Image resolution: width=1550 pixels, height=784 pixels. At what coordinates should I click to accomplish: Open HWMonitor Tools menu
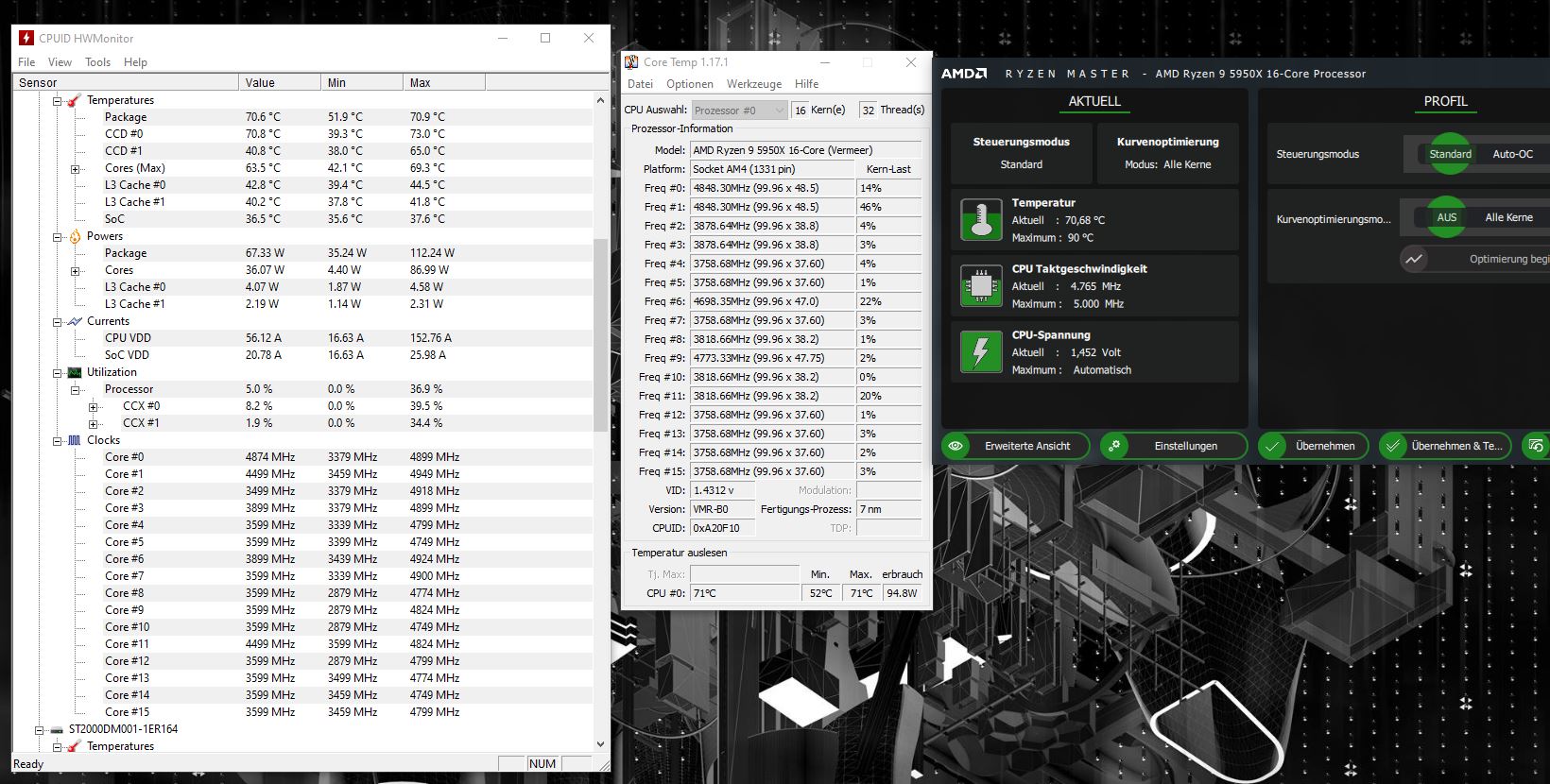(97, 62)
